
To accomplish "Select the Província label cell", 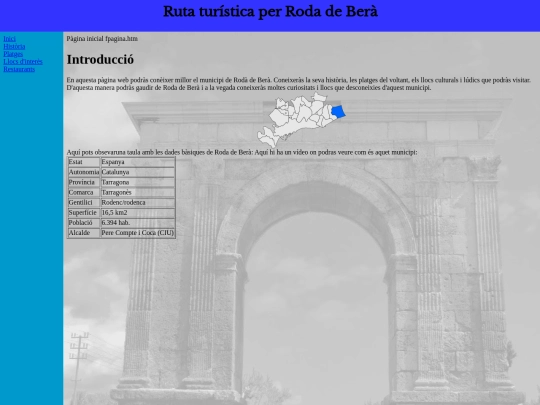I will click(84, 182).
